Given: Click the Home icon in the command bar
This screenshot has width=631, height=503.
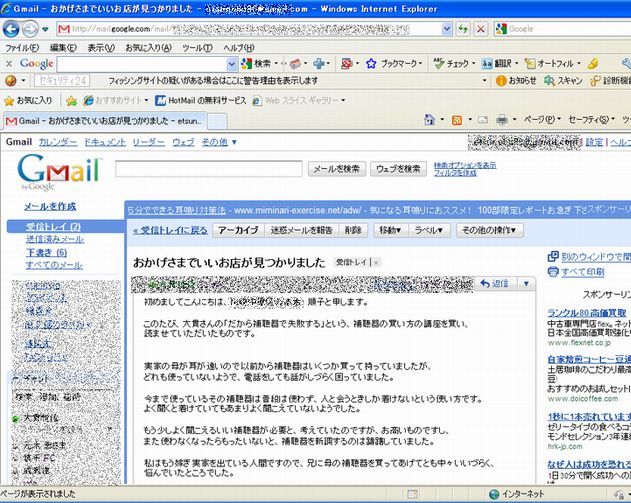Looking at the screenshot, I should [430, 120].
